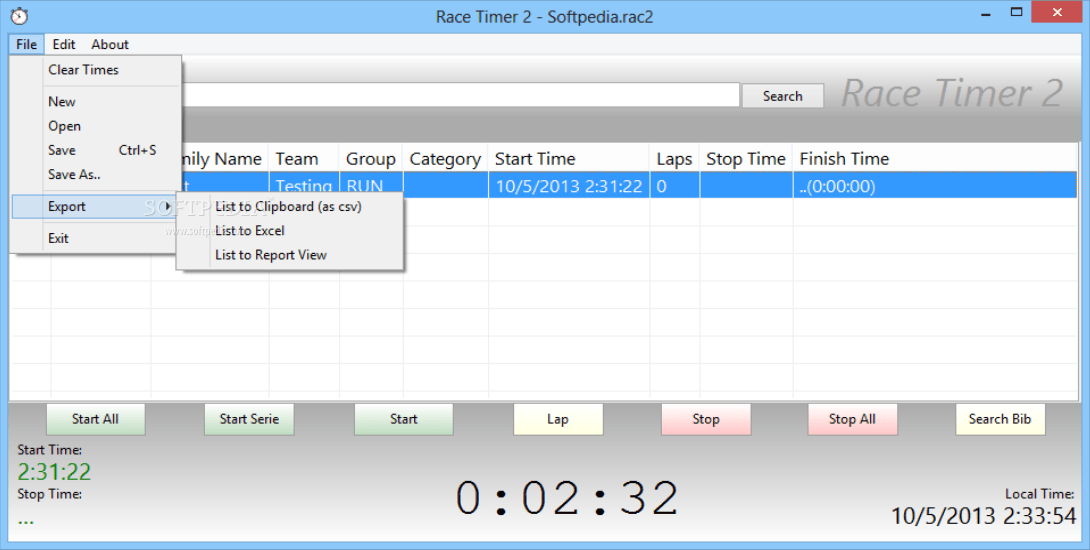Choose Save in the File menu
The image size is (1090, 550).
pos(96,150)
